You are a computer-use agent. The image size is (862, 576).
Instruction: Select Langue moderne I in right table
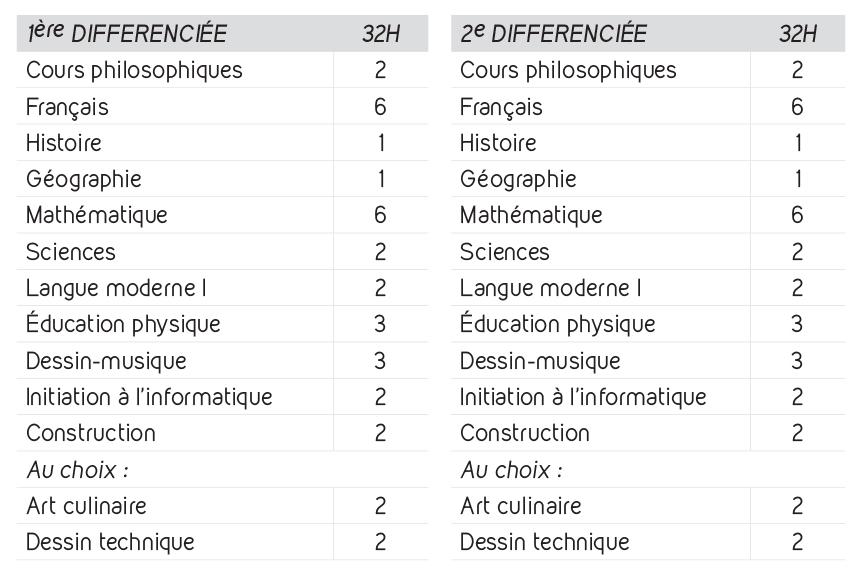tap(551, 288)
